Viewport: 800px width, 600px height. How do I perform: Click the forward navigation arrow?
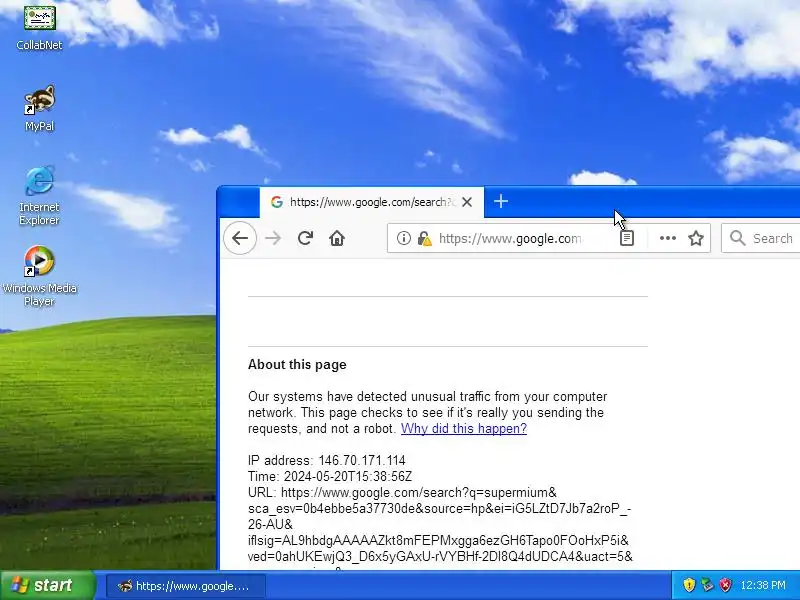[x=273, y=238]
